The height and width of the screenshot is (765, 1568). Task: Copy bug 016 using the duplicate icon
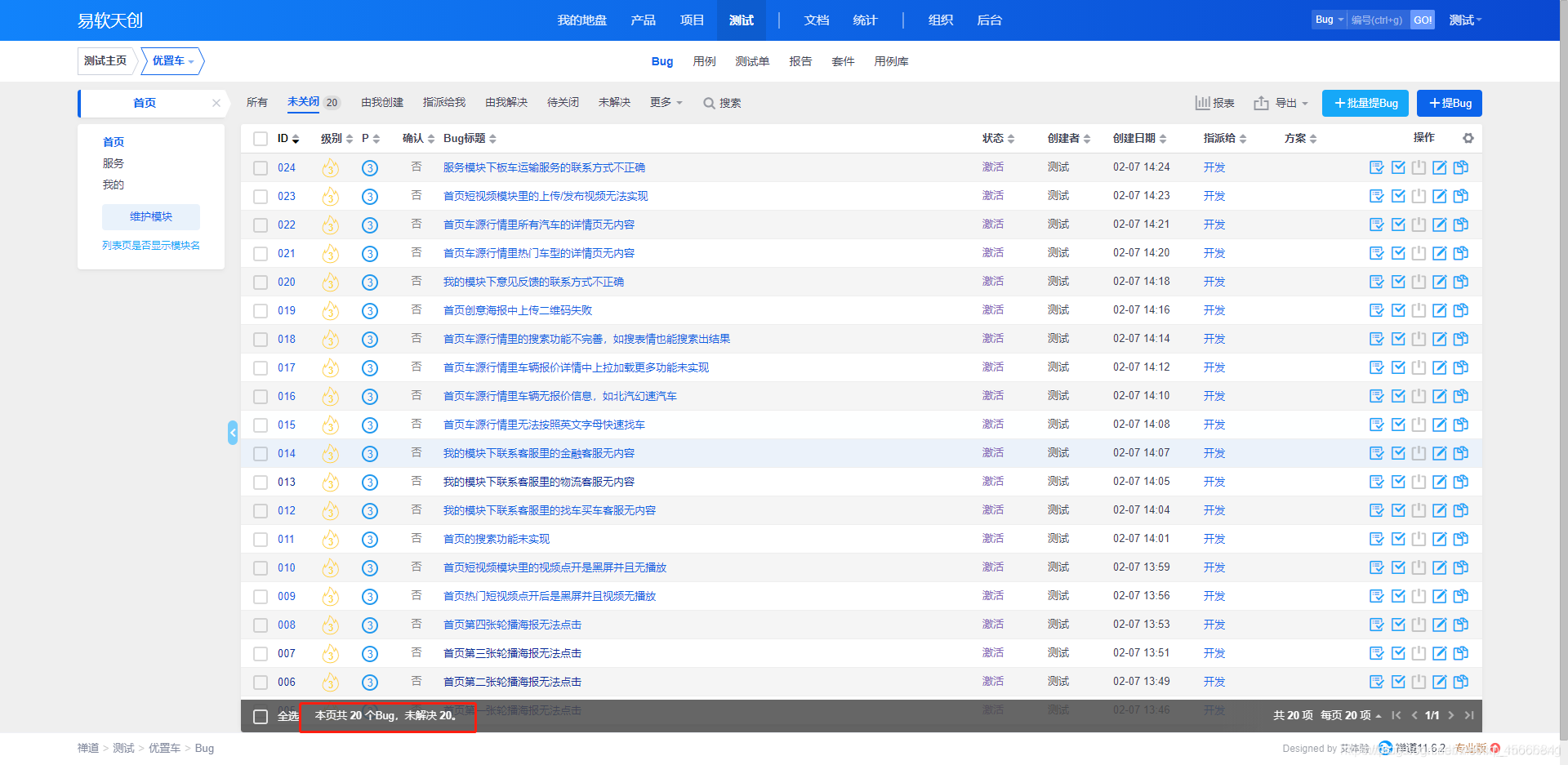[x=1461, y=396]
